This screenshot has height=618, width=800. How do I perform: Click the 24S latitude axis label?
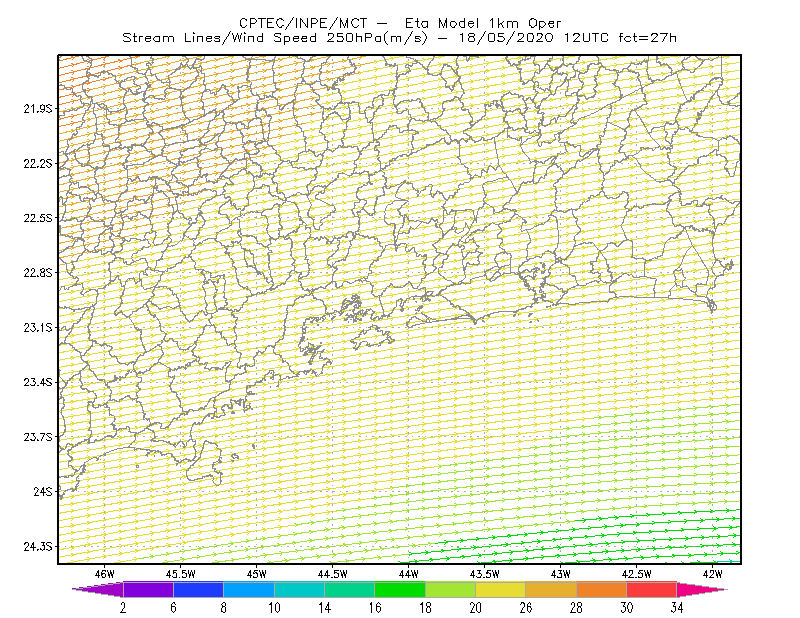[43, 491]
